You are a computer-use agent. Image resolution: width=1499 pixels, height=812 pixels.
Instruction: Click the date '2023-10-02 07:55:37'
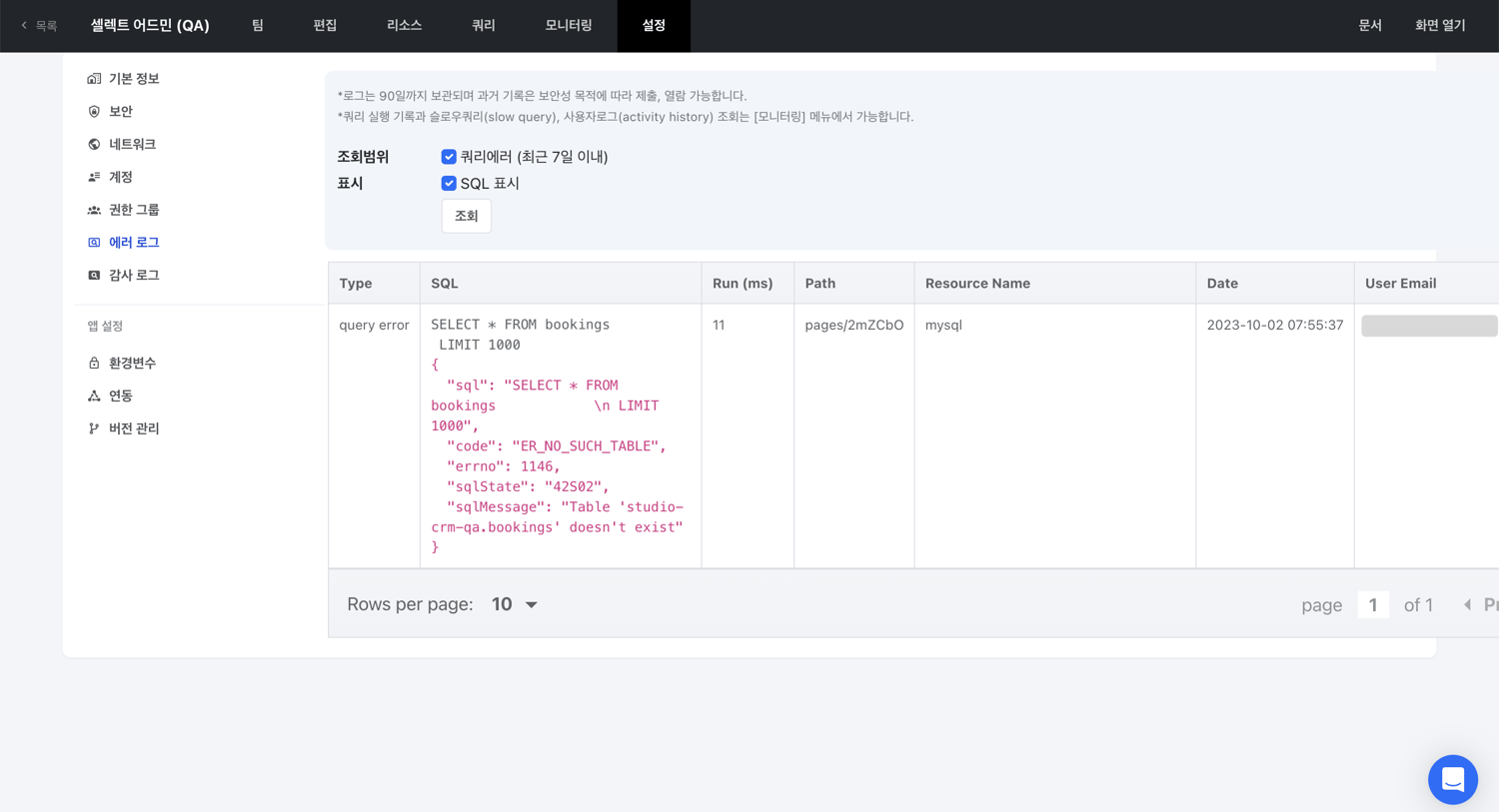[1275, 325]
